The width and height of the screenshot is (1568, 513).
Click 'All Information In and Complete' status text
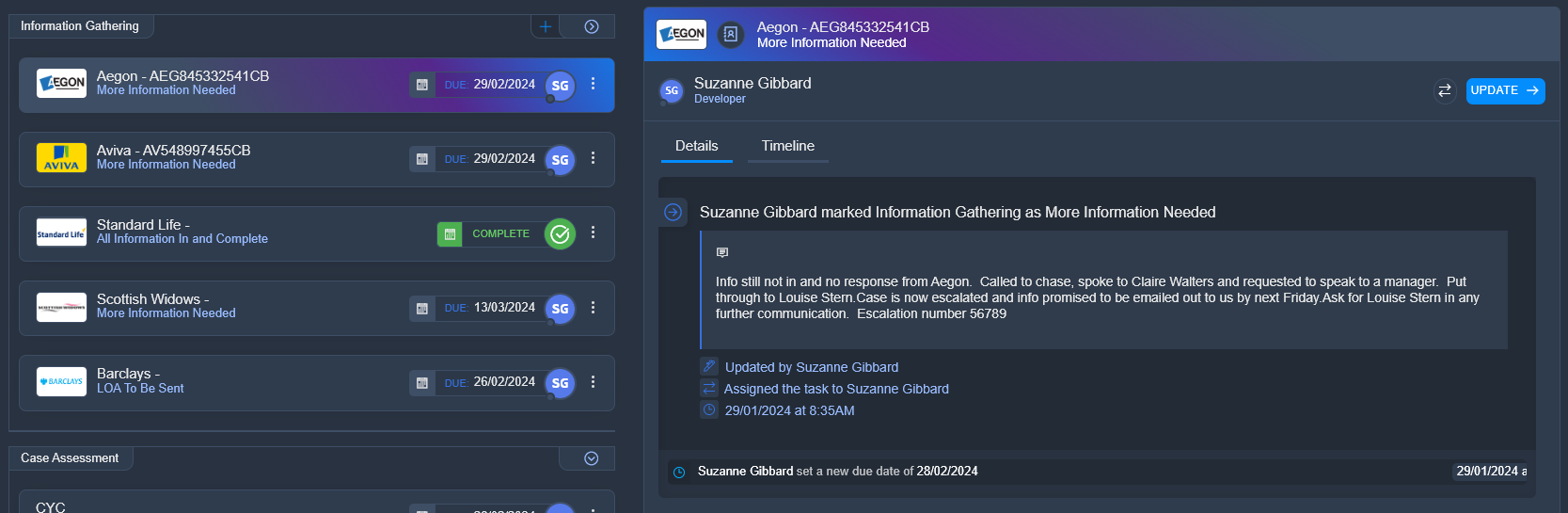[182, 239]
